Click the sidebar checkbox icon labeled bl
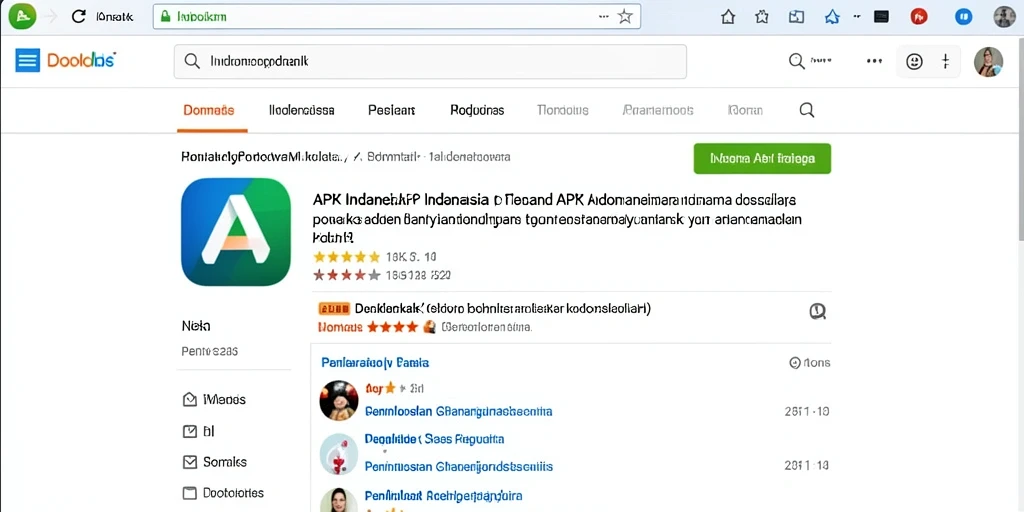The width and height of the screenshot is (1024, 512). (x=189, y=431)
